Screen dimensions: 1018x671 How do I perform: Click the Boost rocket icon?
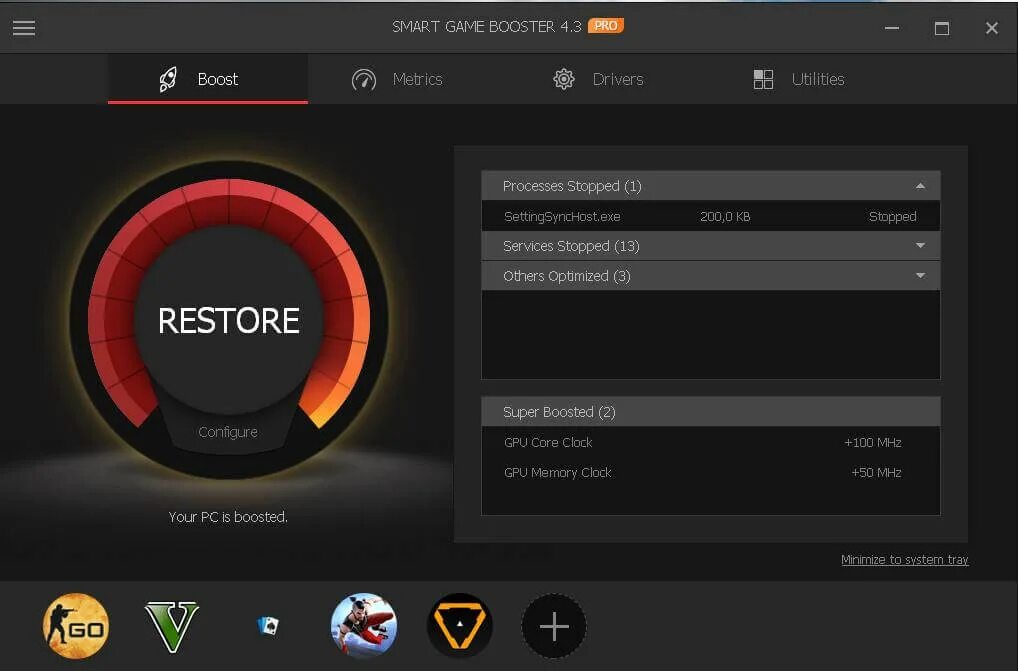click(x=168, y=79)
